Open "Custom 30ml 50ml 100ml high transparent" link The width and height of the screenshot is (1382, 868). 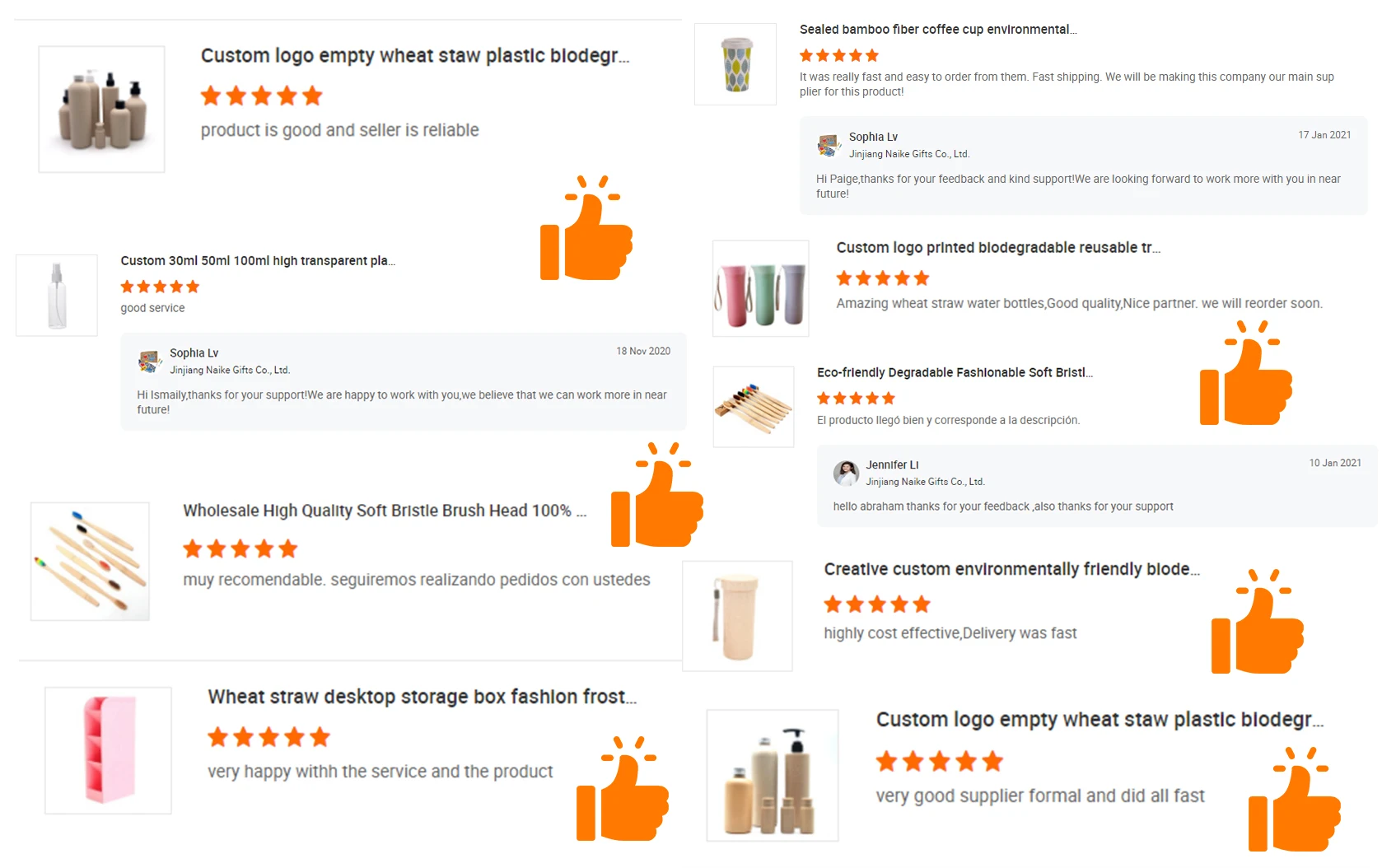[x=257, y=261]
